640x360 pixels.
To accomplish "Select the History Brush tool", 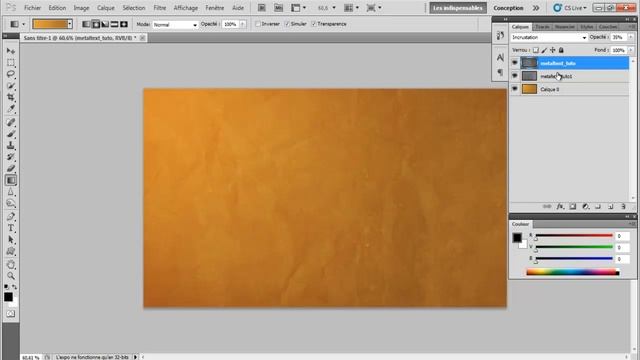I will [x=11, y=157].
